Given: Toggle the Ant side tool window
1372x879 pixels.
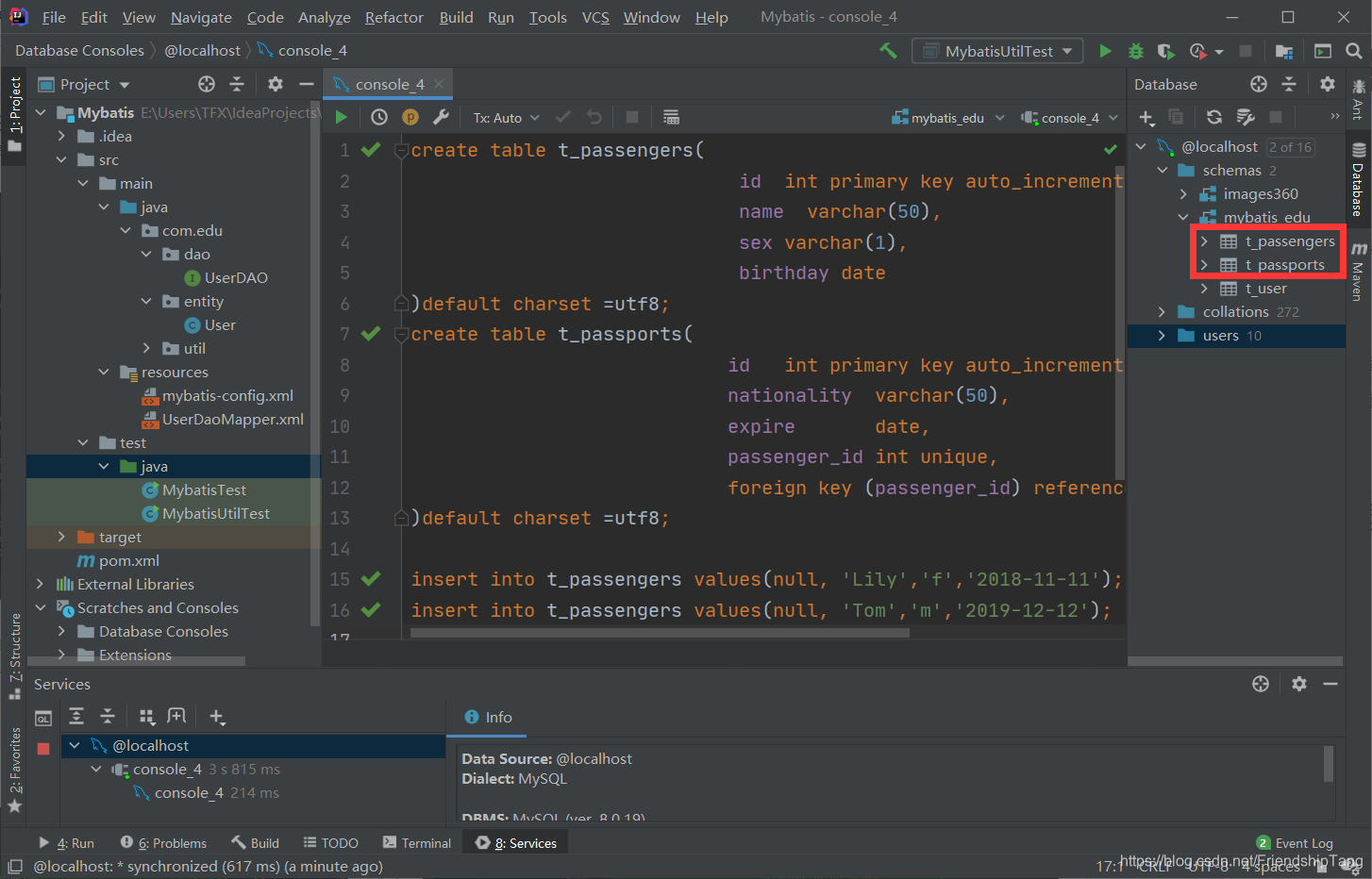Looking at the screenshot, I should [x=1359, y=99].
